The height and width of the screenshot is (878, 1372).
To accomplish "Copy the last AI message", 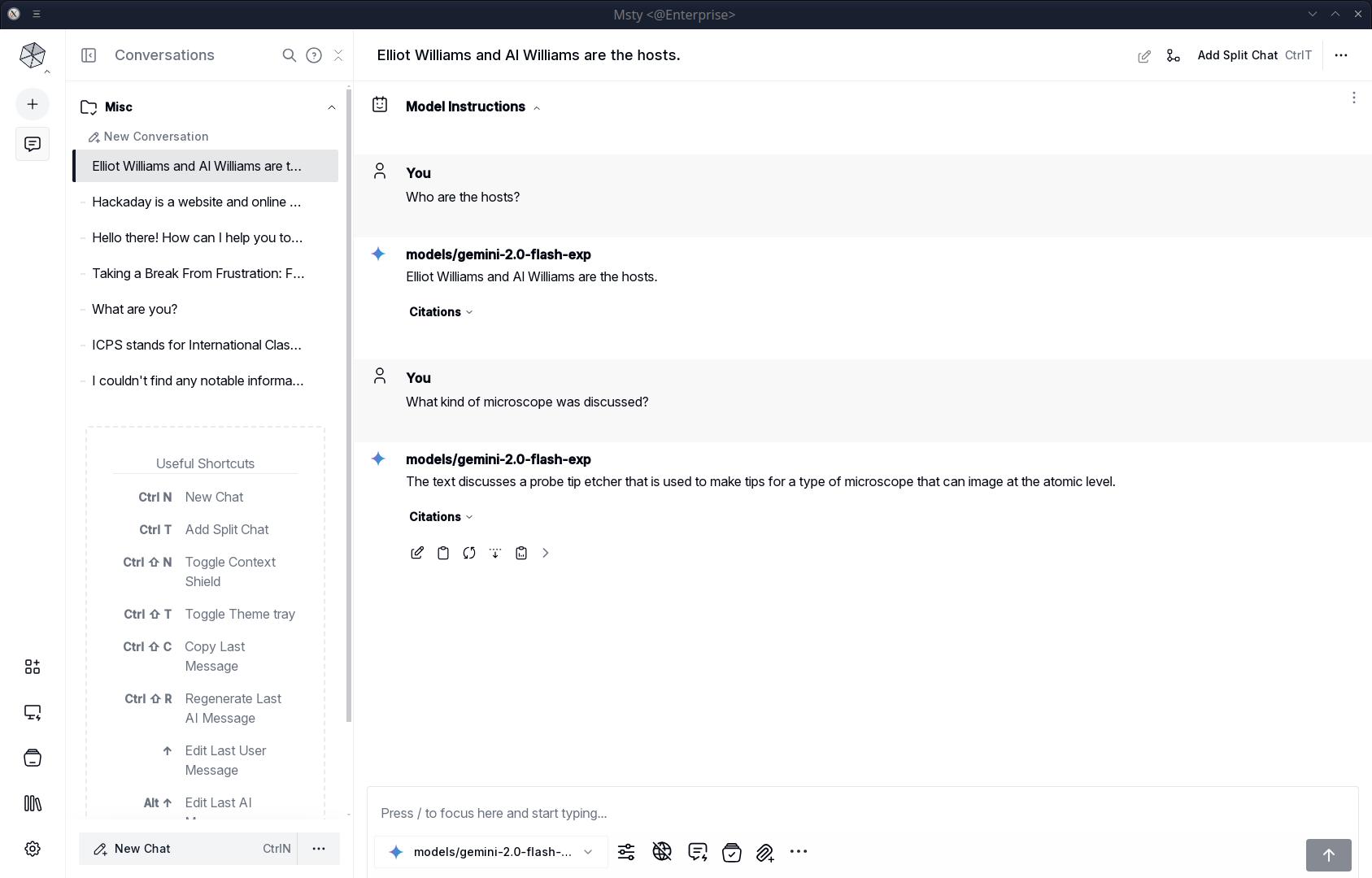I will 443,553.
